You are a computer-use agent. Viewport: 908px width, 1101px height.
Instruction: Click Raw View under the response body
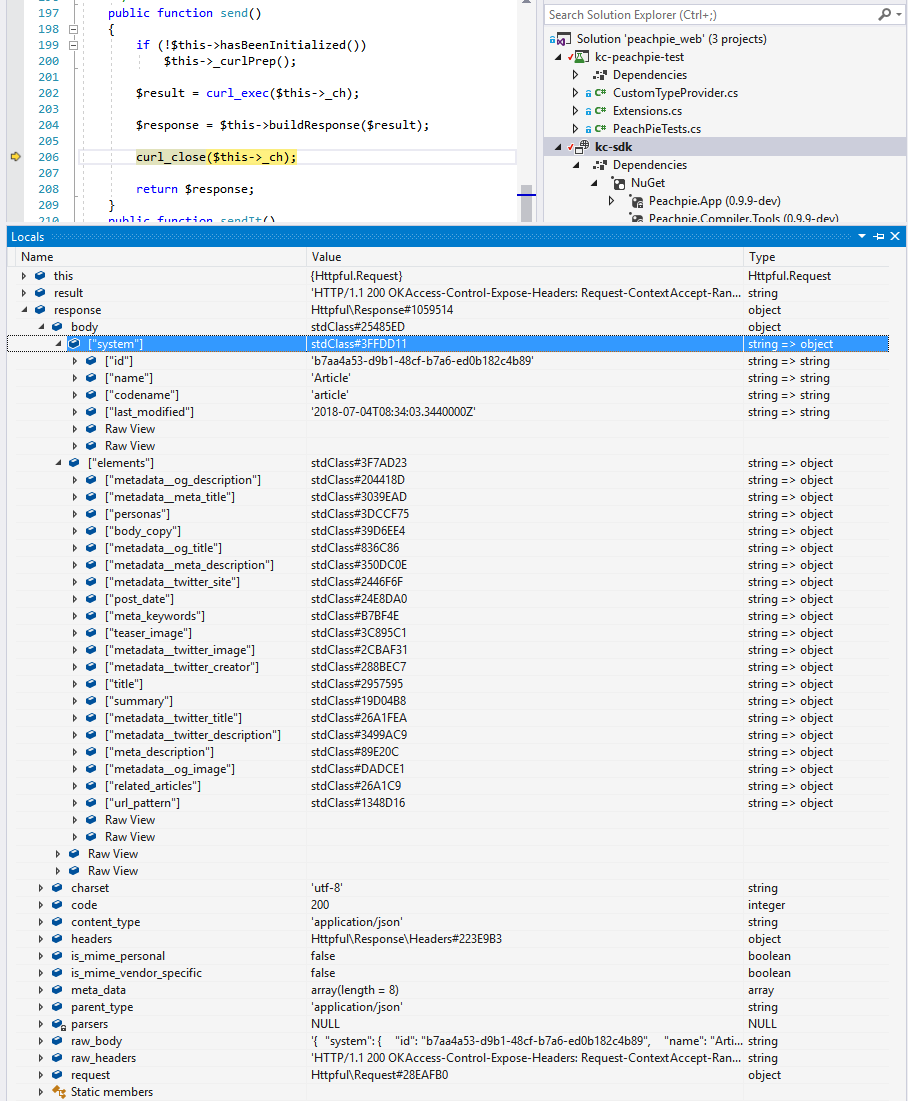(x=128, y=853)
